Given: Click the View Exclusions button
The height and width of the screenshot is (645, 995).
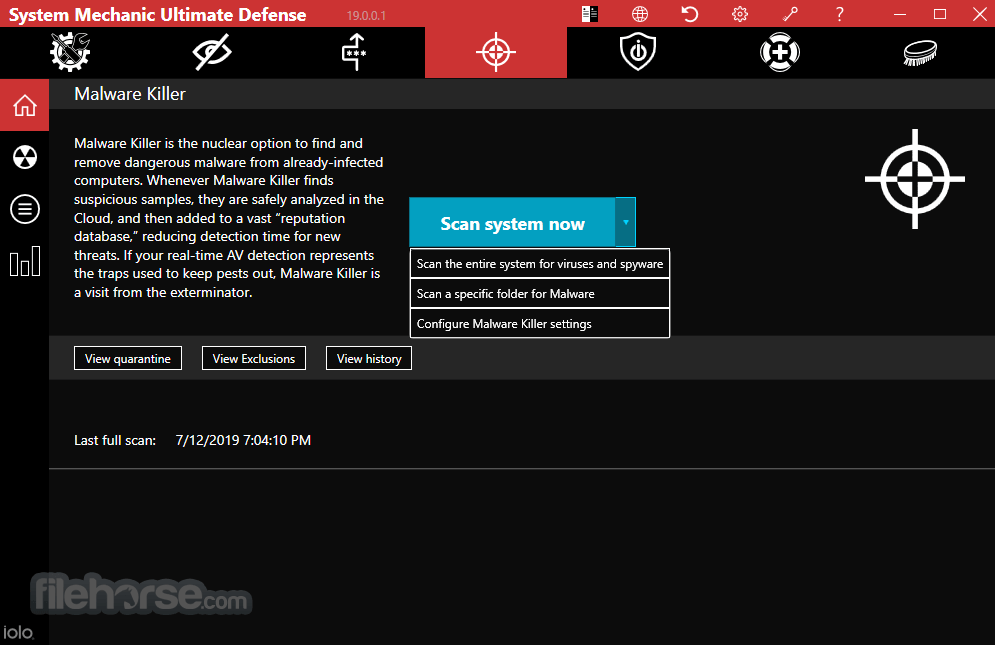Looking at the screenshot, I should click(254, 358).
